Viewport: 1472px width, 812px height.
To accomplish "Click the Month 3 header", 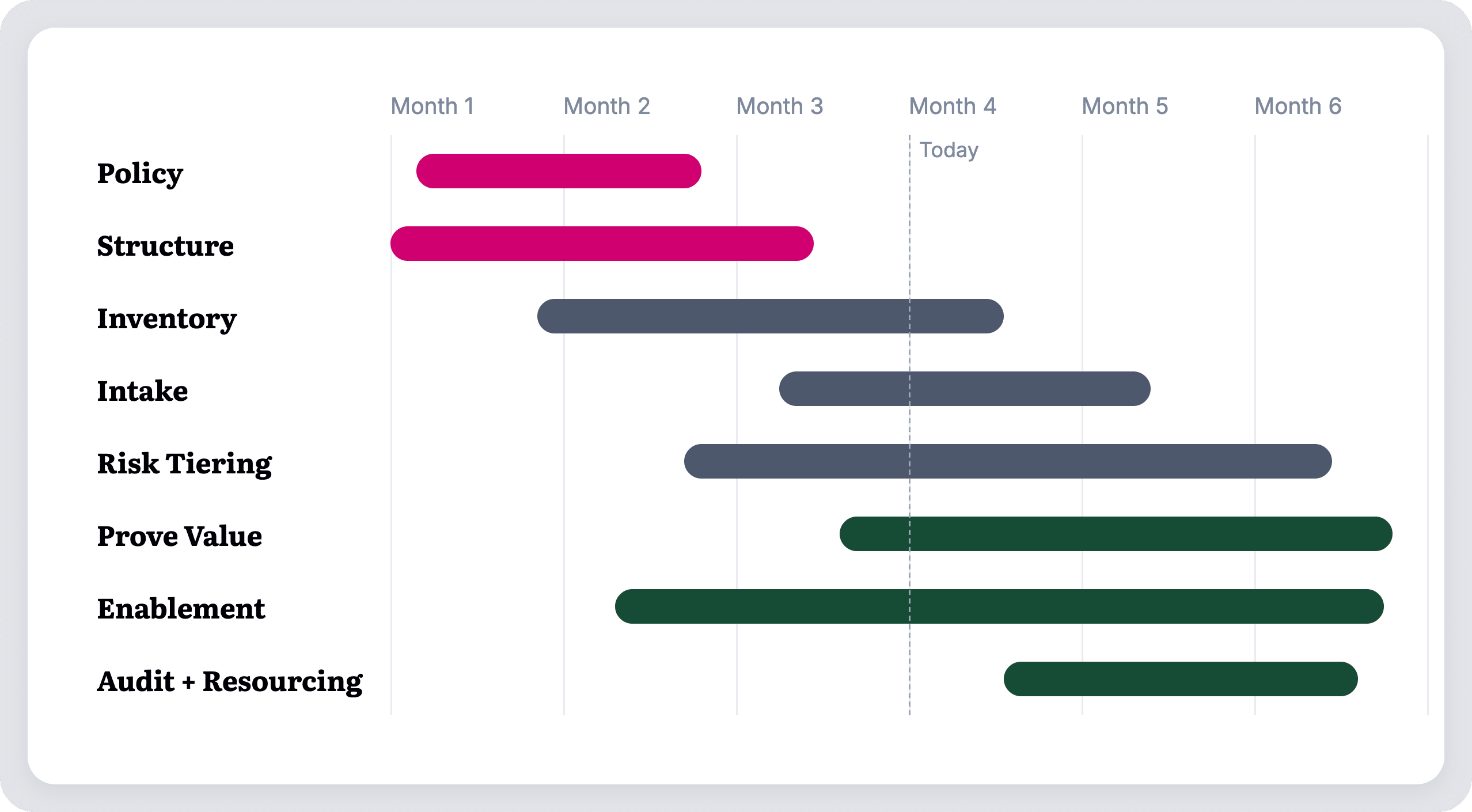I will click(x=780, y=107).
